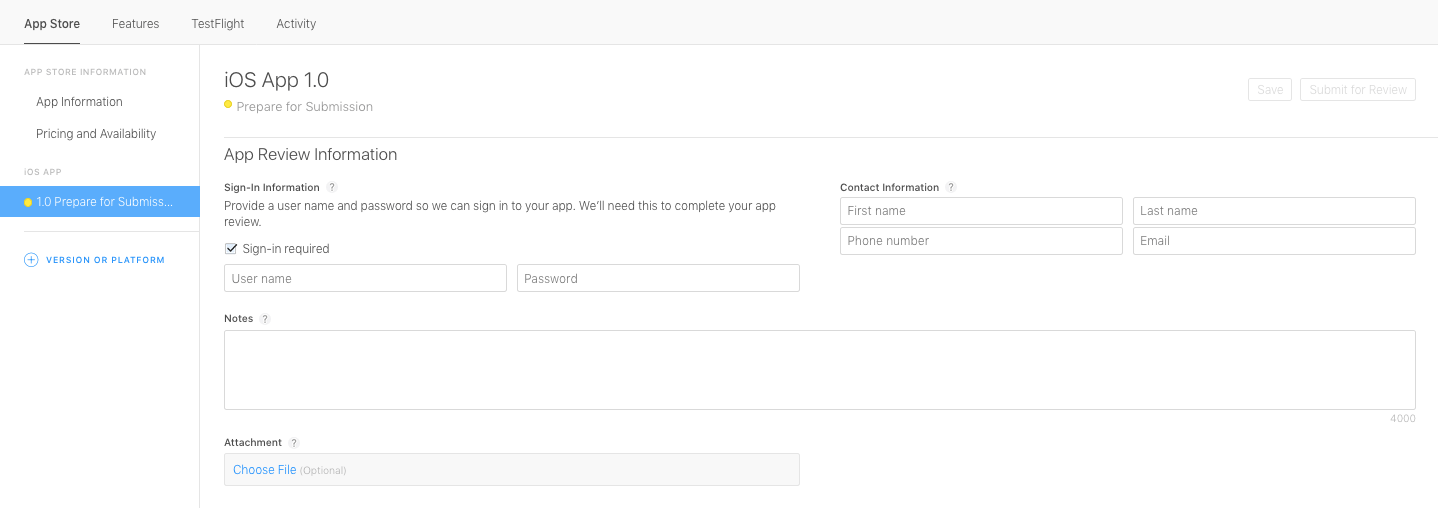Screen dimensions: 1438x508
Task: Open the Activity tab
Action: pos(296,23)
